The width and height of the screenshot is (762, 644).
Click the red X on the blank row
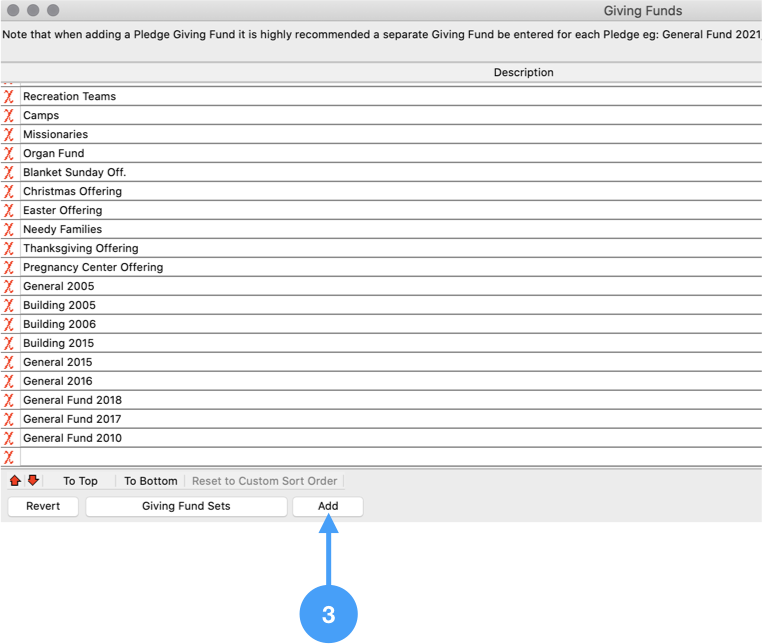point(9,456)
